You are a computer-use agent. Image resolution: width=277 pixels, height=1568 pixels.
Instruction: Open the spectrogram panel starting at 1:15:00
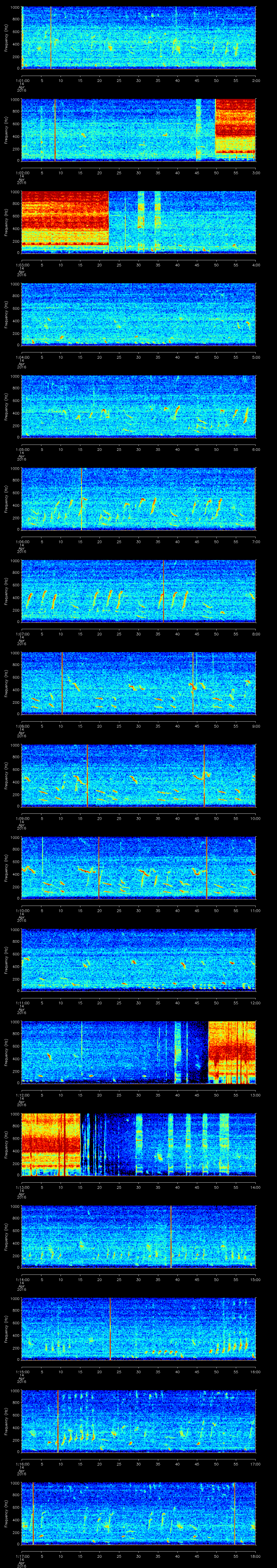tap(139, 1328)
